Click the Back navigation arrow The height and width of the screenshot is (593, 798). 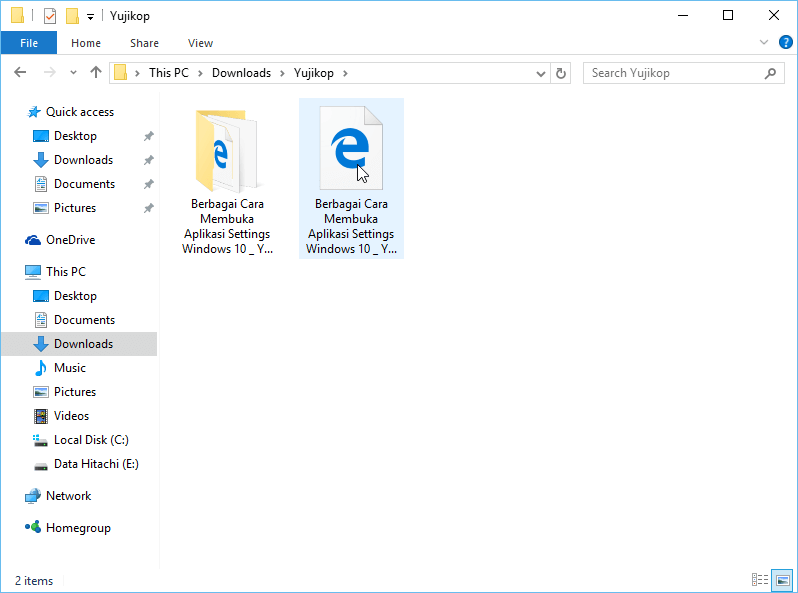(20, 73)
